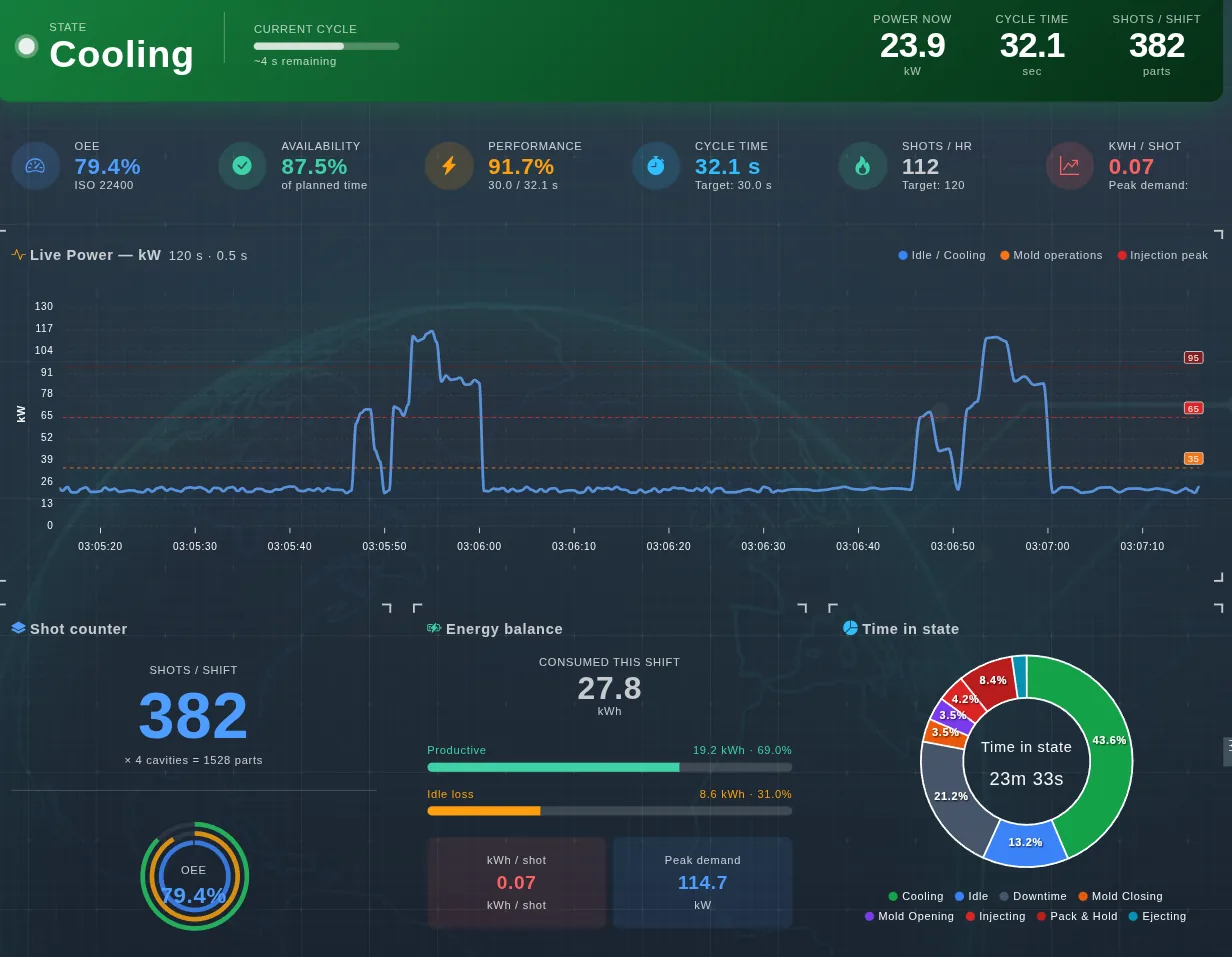Click the 'Time in state 23m 33s' center
Image resolution: width=1232 pixels, height=957 pixels.
1026,762
